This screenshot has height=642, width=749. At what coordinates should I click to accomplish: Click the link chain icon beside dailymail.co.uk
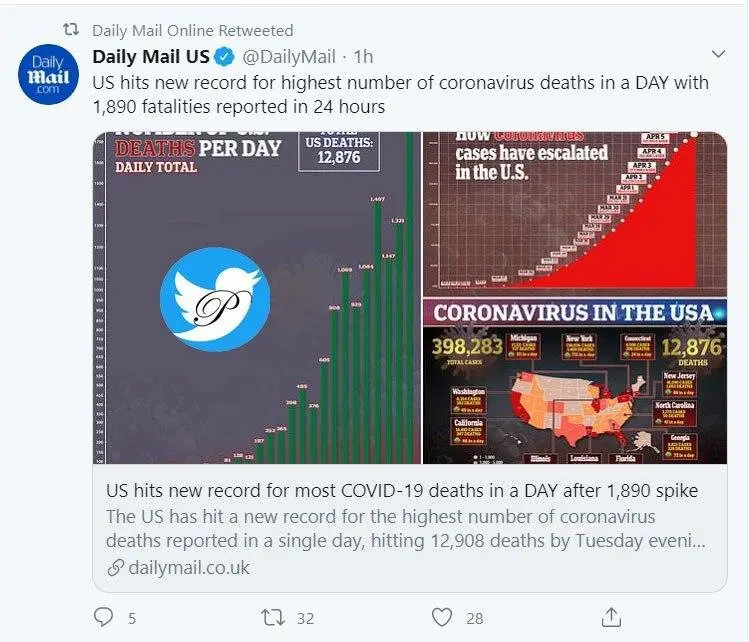coord(115,568)
